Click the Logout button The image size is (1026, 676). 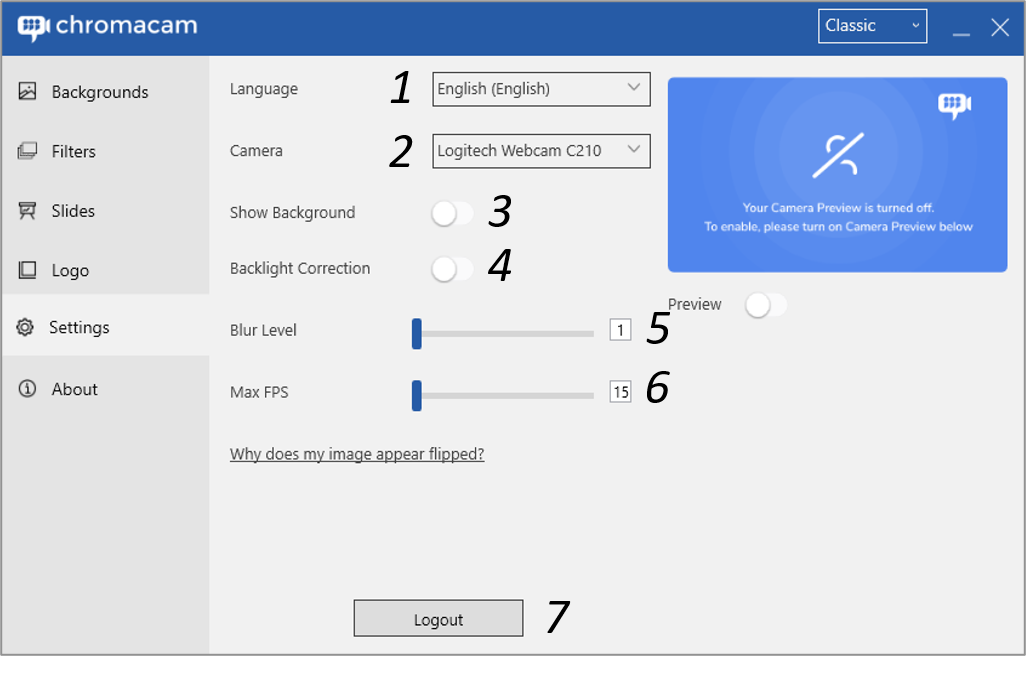[438, 618]
